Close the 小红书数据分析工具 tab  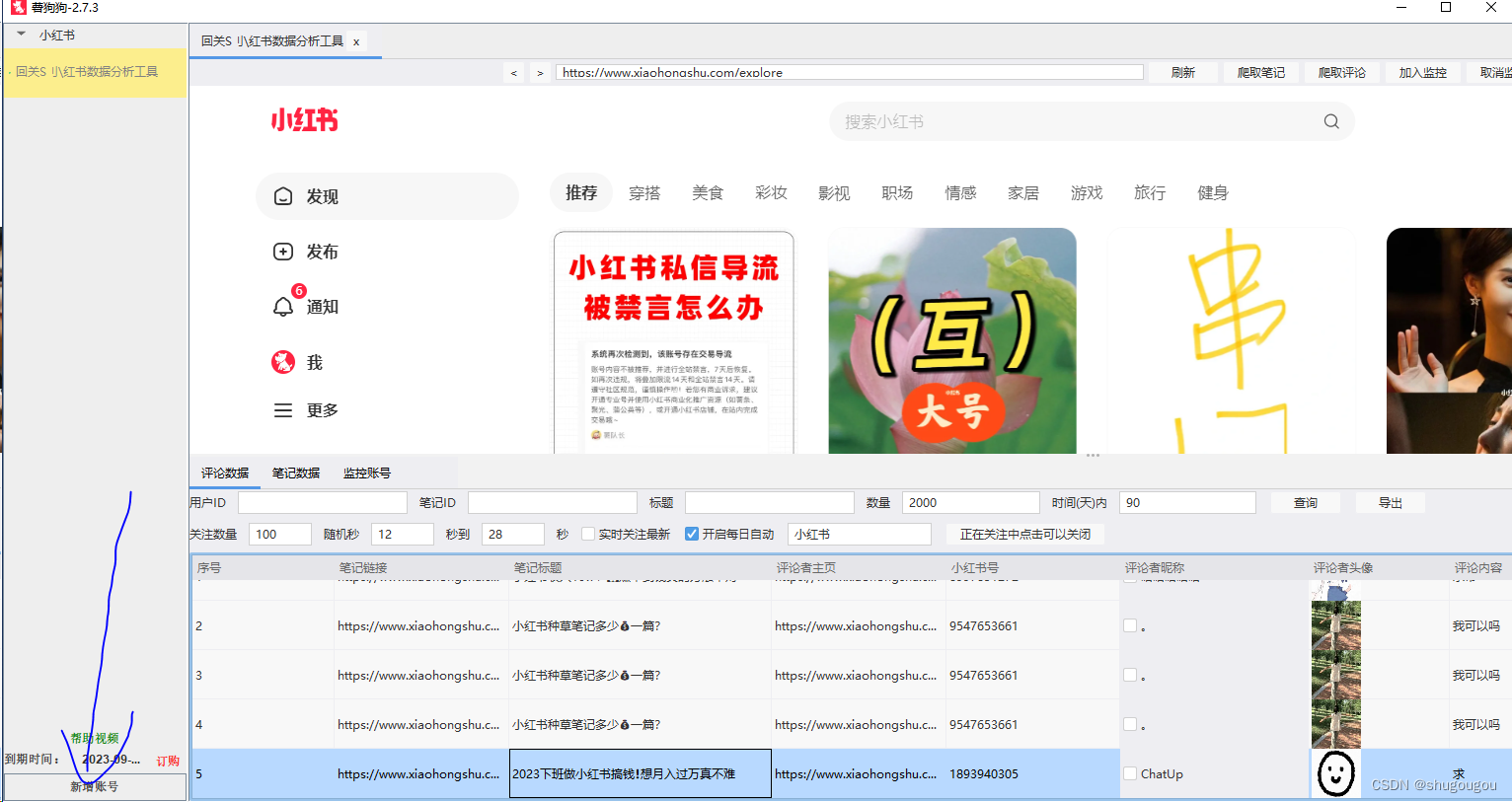click(x=356, y=41)
